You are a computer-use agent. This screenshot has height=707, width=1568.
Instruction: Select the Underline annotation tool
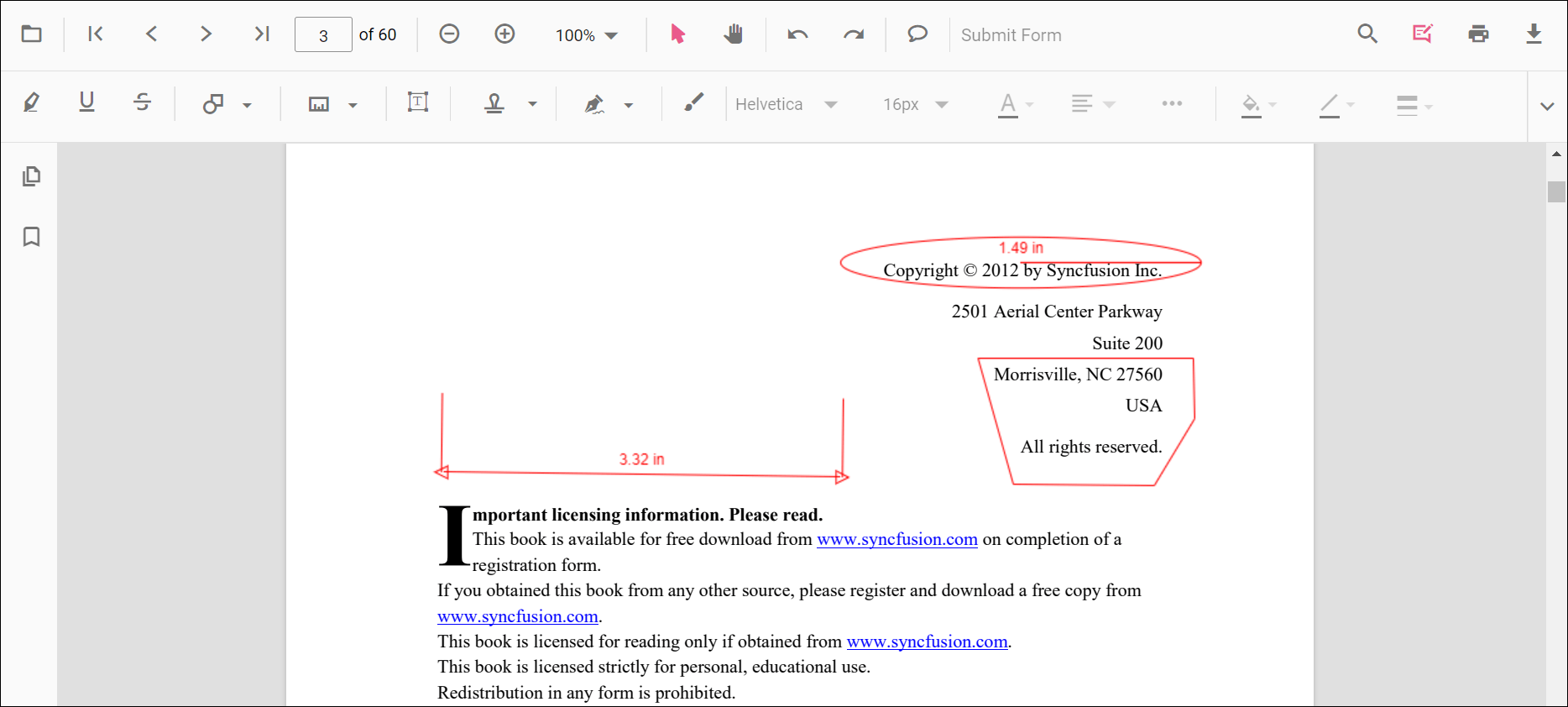click(x=86, y=102)
